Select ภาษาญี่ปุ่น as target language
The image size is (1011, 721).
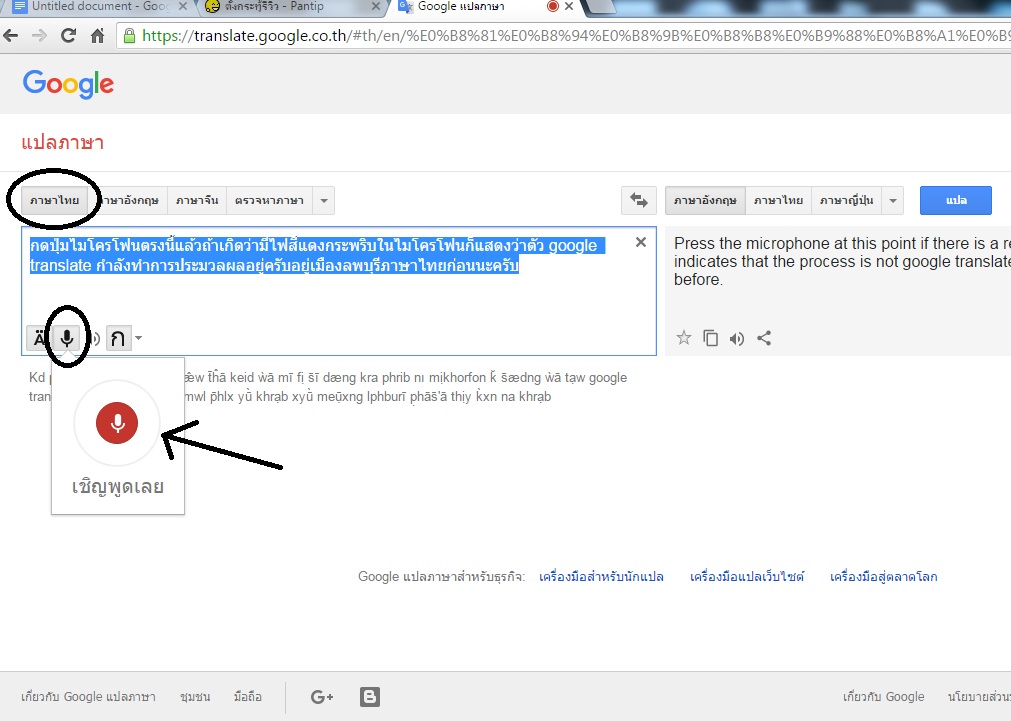[847, 201]
